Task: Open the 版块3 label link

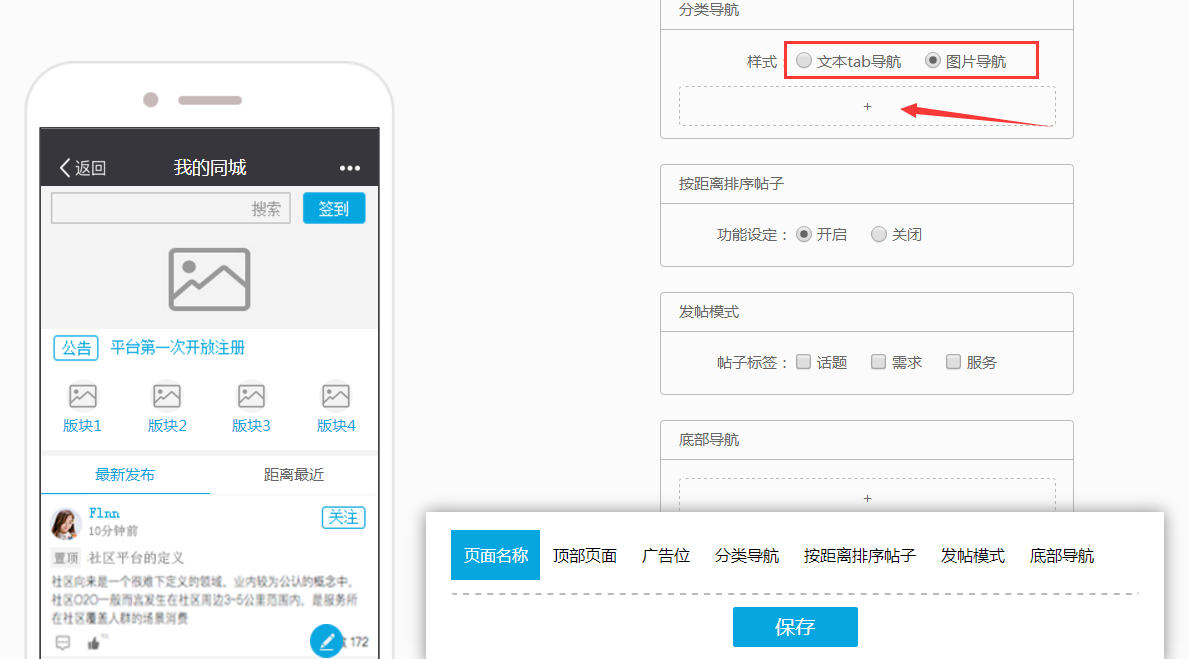Action: coord(251,425)
